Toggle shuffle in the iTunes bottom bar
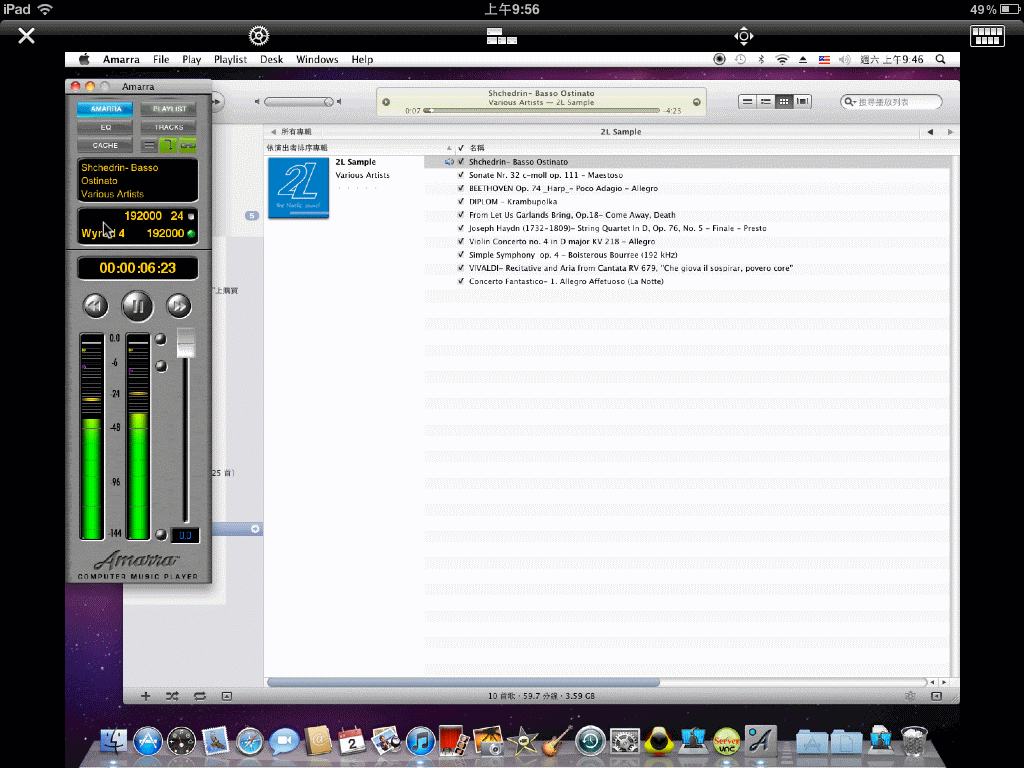Image resolution: width=1024 pixels, height=768 pixels. tap(172, 696)
